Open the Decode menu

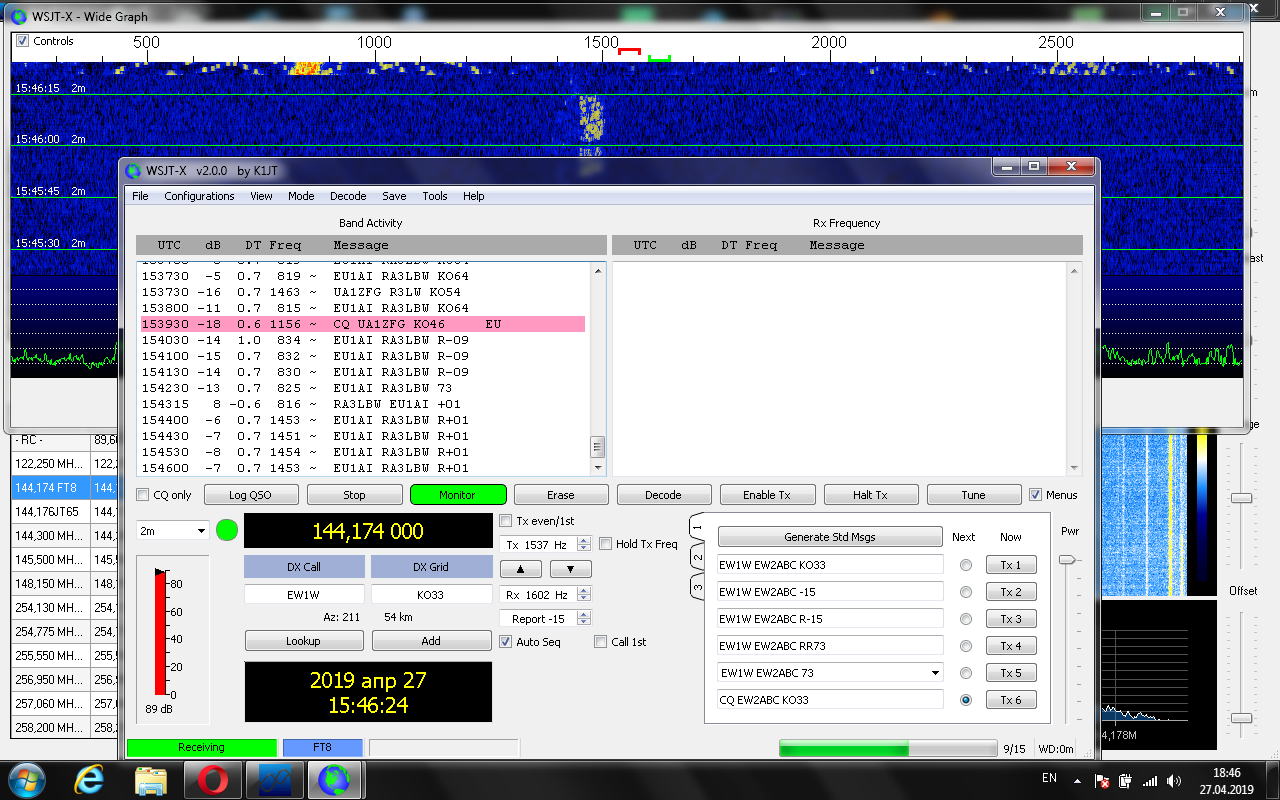[348, 196]
